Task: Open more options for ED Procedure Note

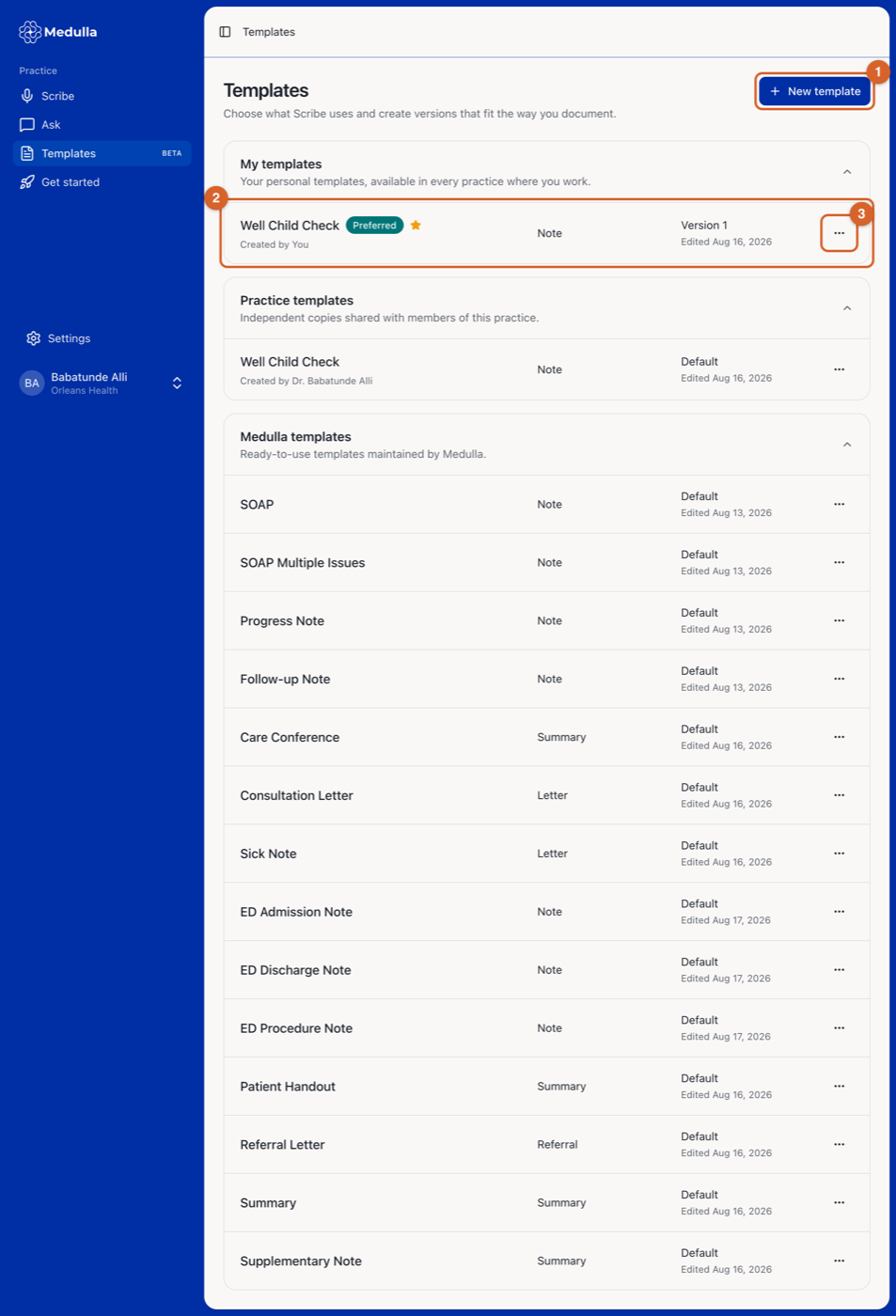Action: (x=839, y=1029)
